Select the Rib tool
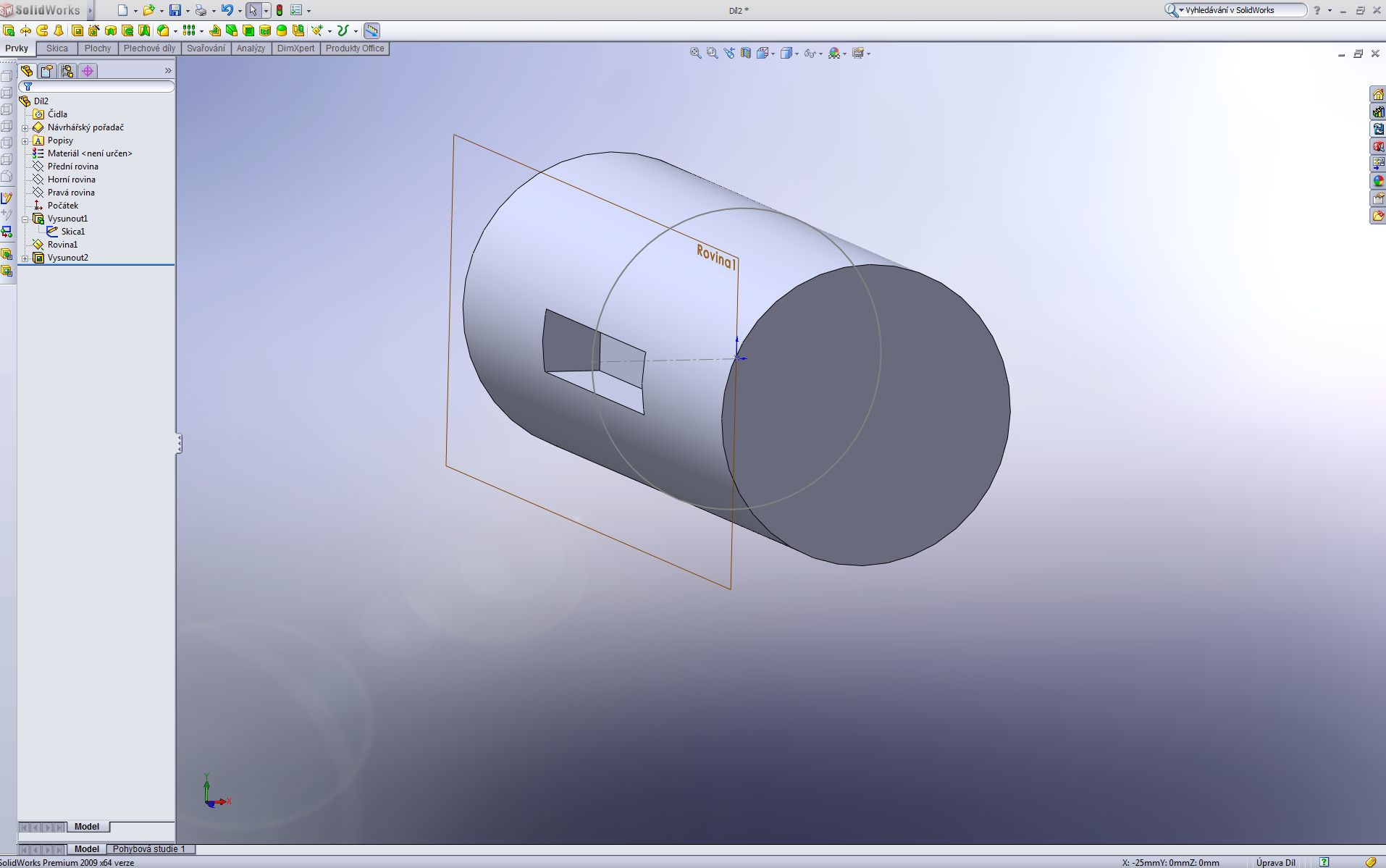The width and height of the screenshot is (1386, 868). click(215, 30)
